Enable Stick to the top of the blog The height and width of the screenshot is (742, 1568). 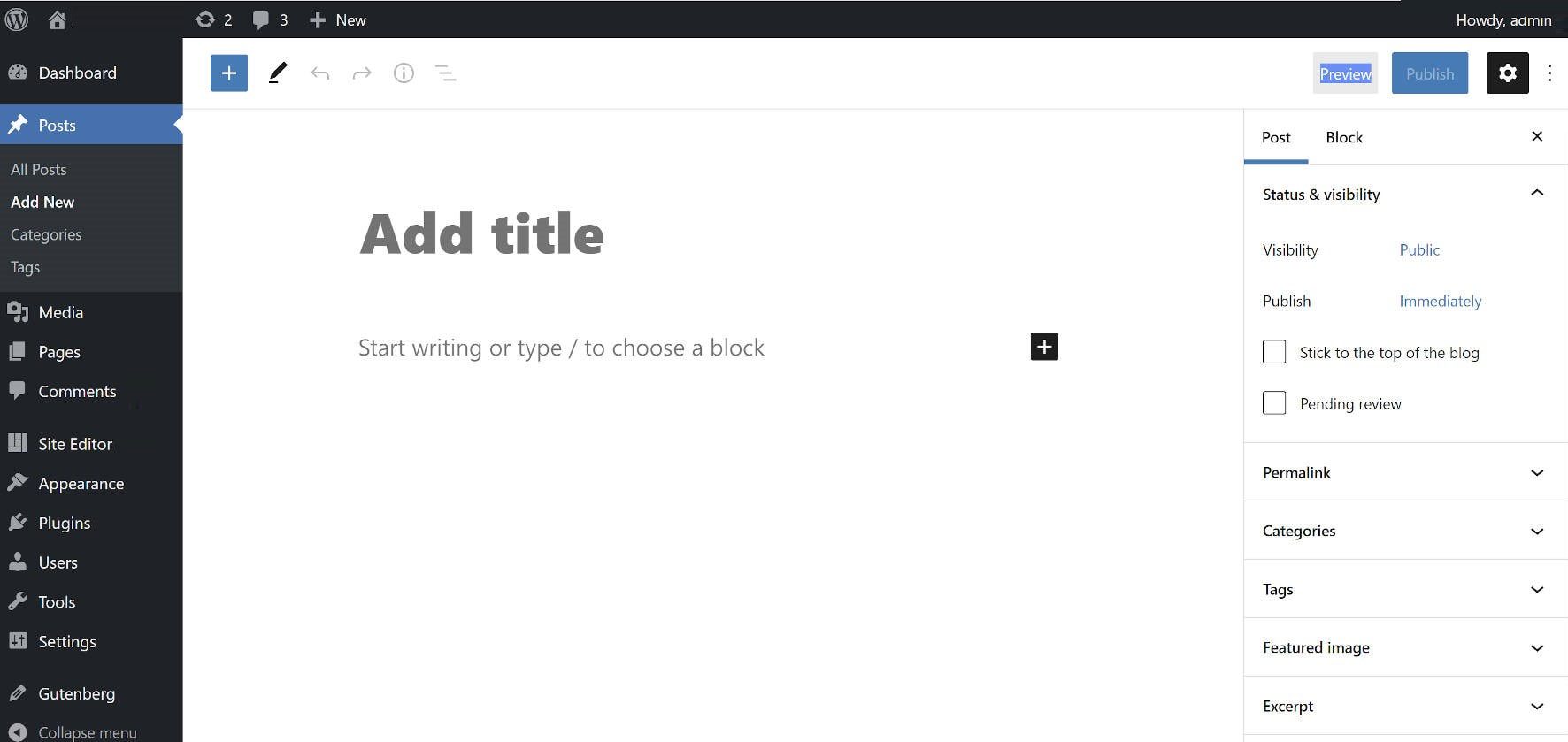pyautogui.click(x=1274, y=352)
